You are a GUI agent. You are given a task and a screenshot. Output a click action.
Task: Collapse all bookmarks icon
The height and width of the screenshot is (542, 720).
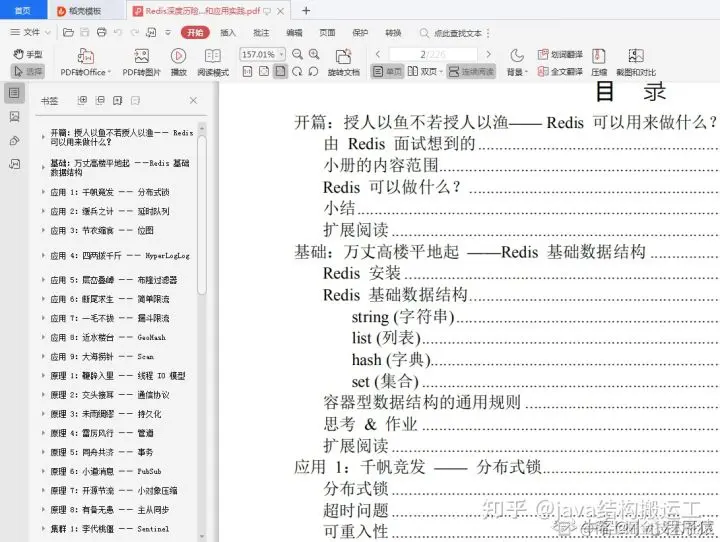click(x=100, y=100)
